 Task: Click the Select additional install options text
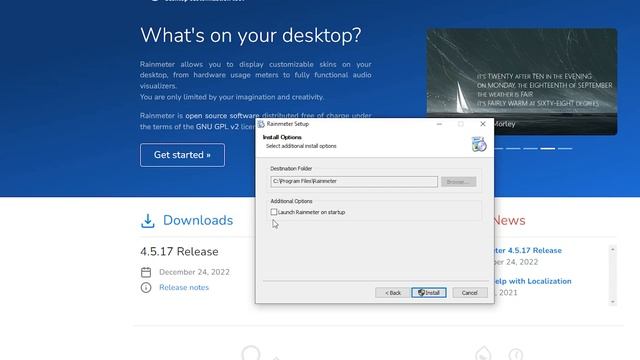pos(301,146)
